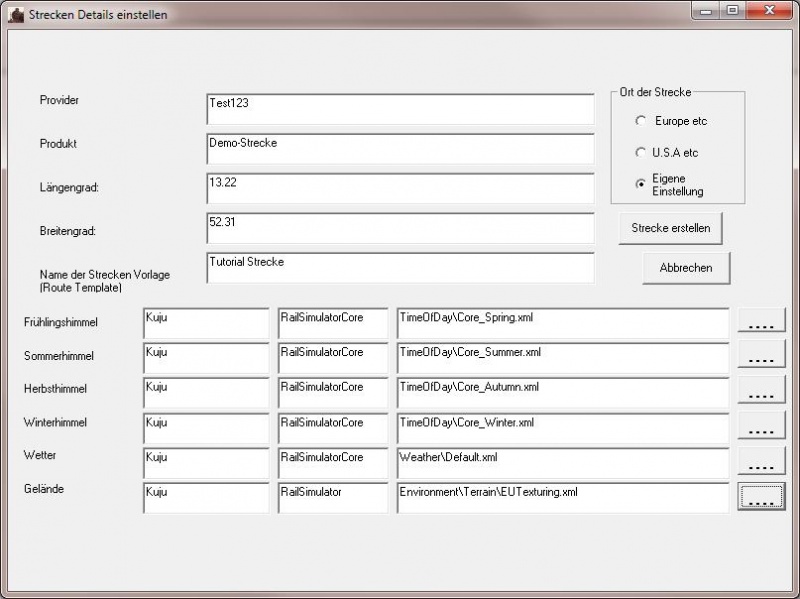Click the Strecke erstellen button
The image size is (800, 599).
670,228
